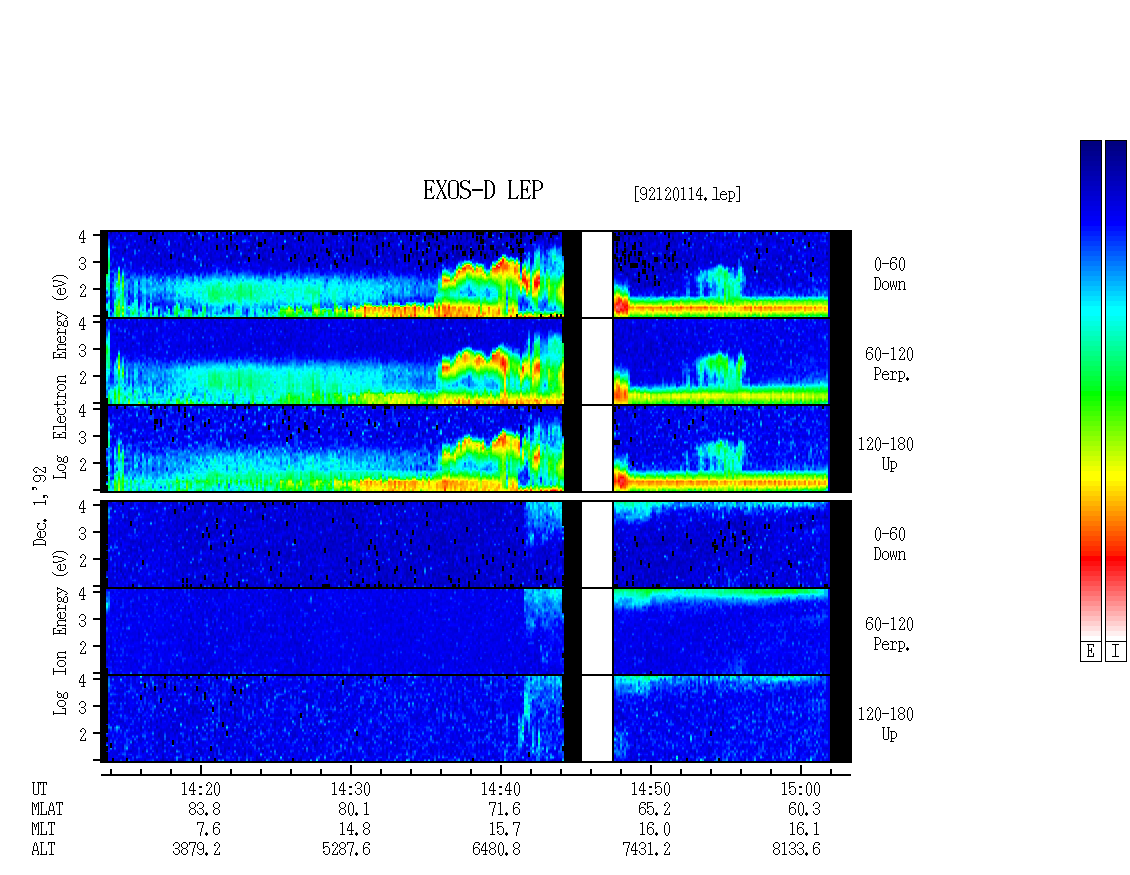Click the 120-180 Up label beside ion panels
Screen dimensions: 1130x875
(x=886, y=724)
